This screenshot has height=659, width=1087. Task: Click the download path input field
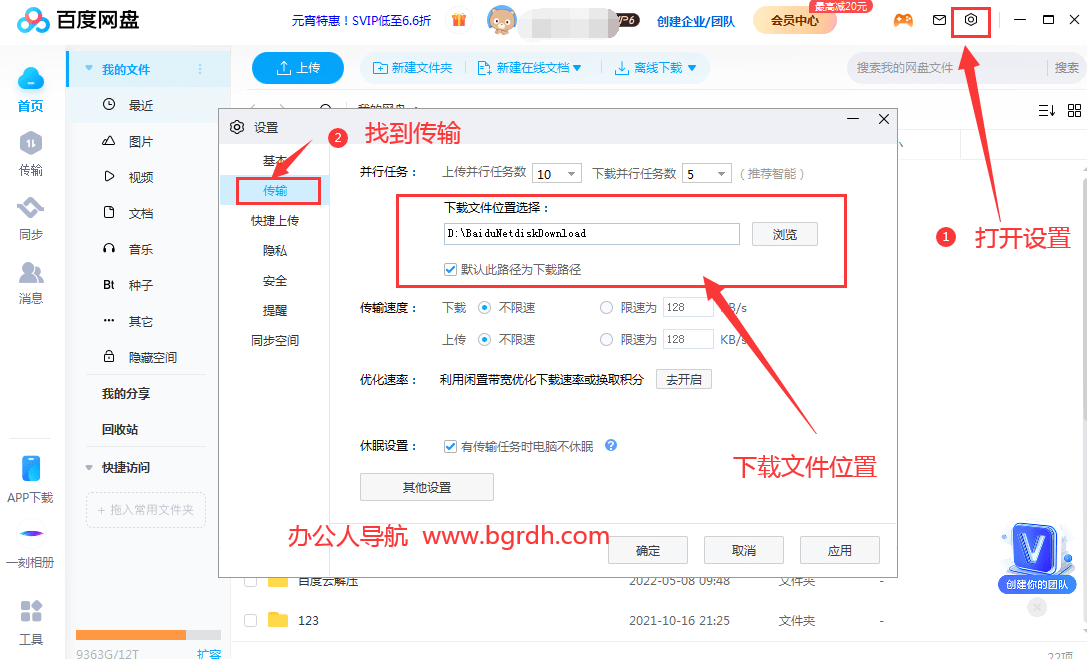591,233
